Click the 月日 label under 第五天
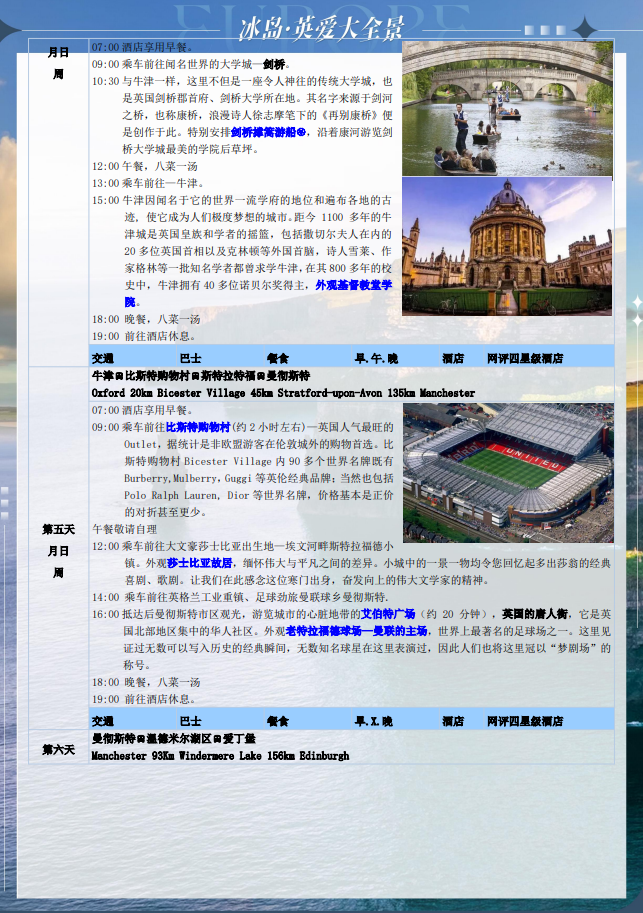The height and width of the screenshot is (913, 643). (x=58, y=551)
